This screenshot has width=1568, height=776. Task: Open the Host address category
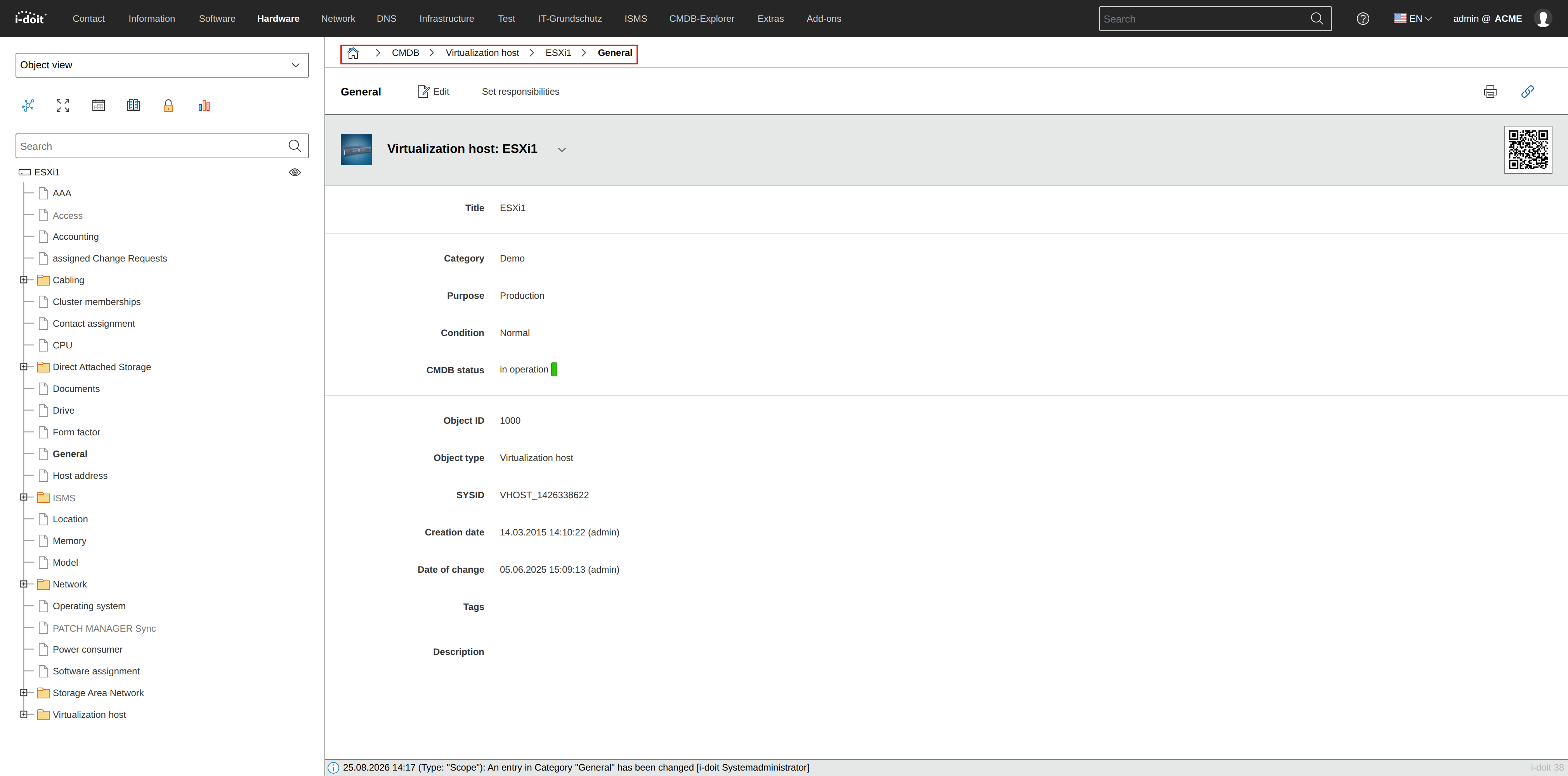click(x=80, y=476)
